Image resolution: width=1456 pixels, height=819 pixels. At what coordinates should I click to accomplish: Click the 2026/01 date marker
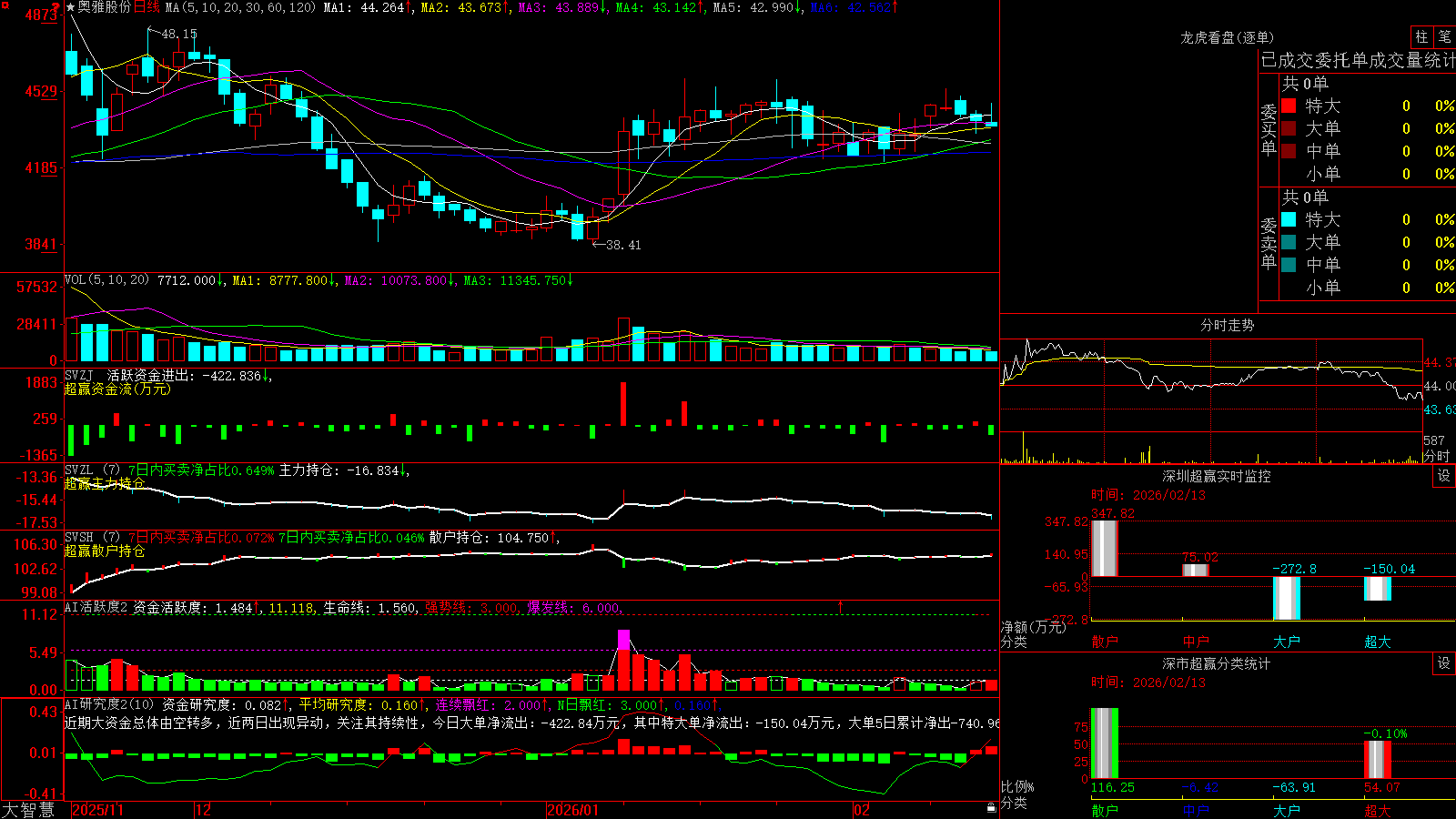point(572,810)
